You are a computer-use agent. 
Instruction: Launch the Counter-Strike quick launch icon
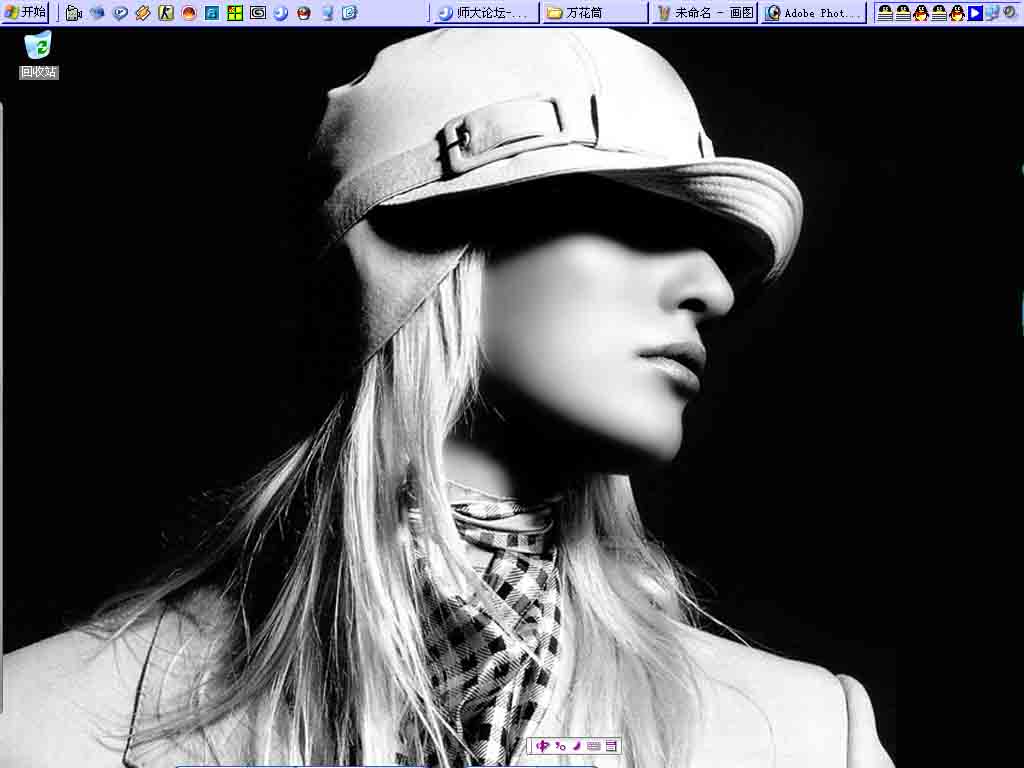(166, 13)
